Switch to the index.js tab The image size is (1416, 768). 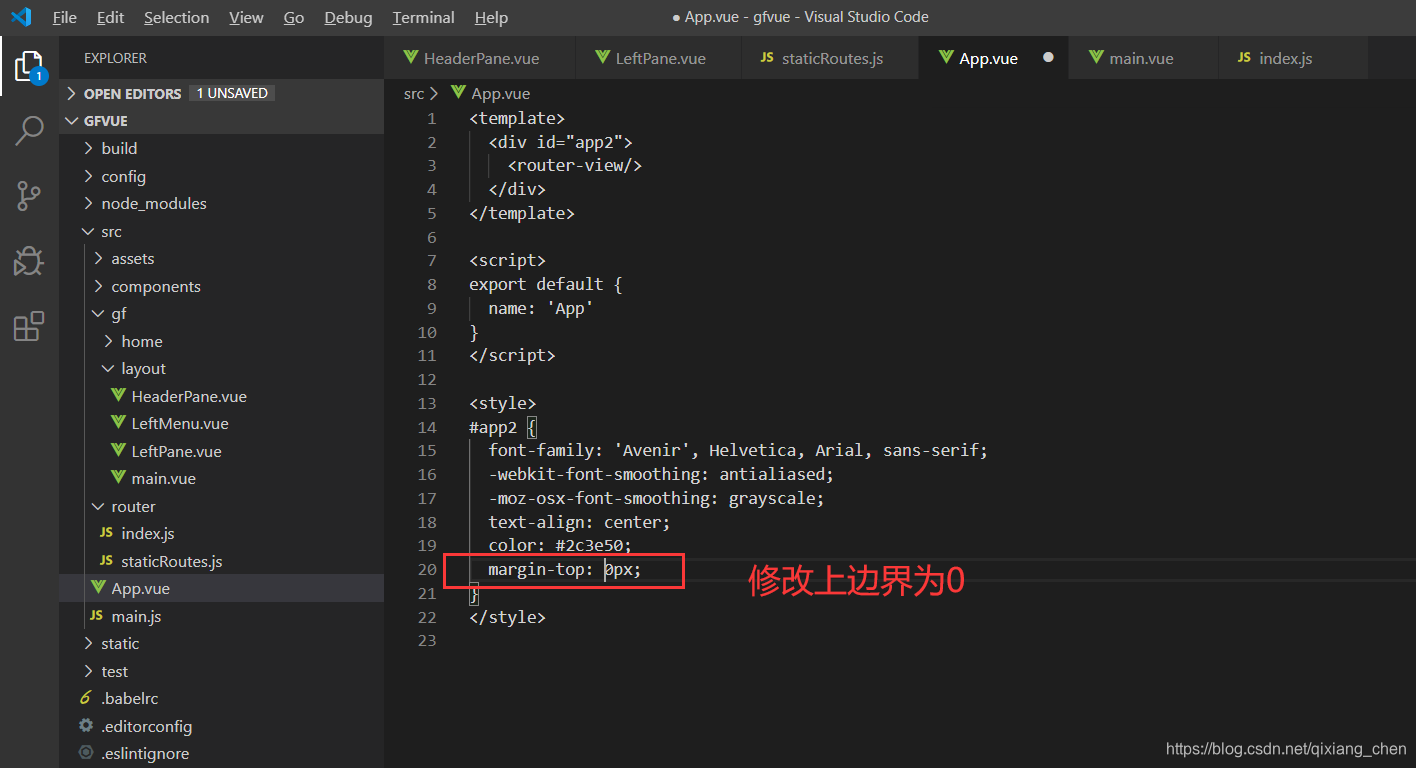1292,58
